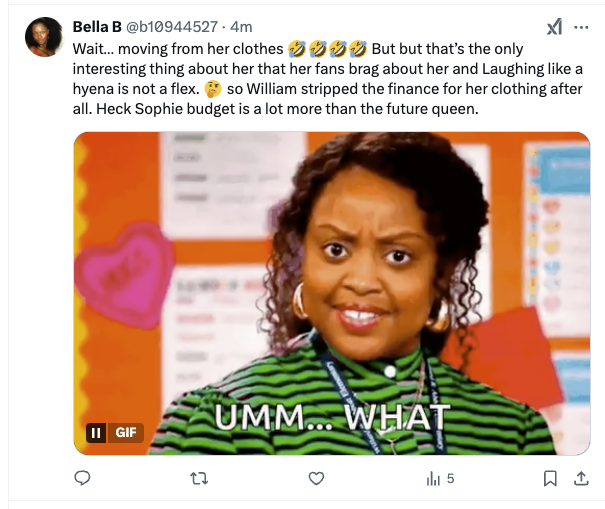Click the display name Bella B
The width and height of the screenshot is (605, 509).
pyautogui.click(x=97, y=26)
